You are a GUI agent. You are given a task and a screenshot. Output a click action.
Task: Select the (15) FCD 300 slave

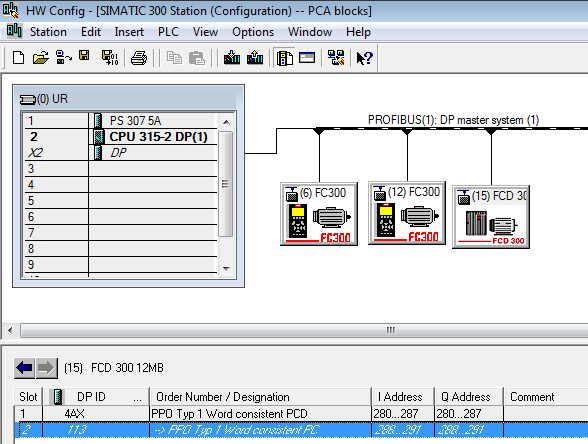pos(491,217)
